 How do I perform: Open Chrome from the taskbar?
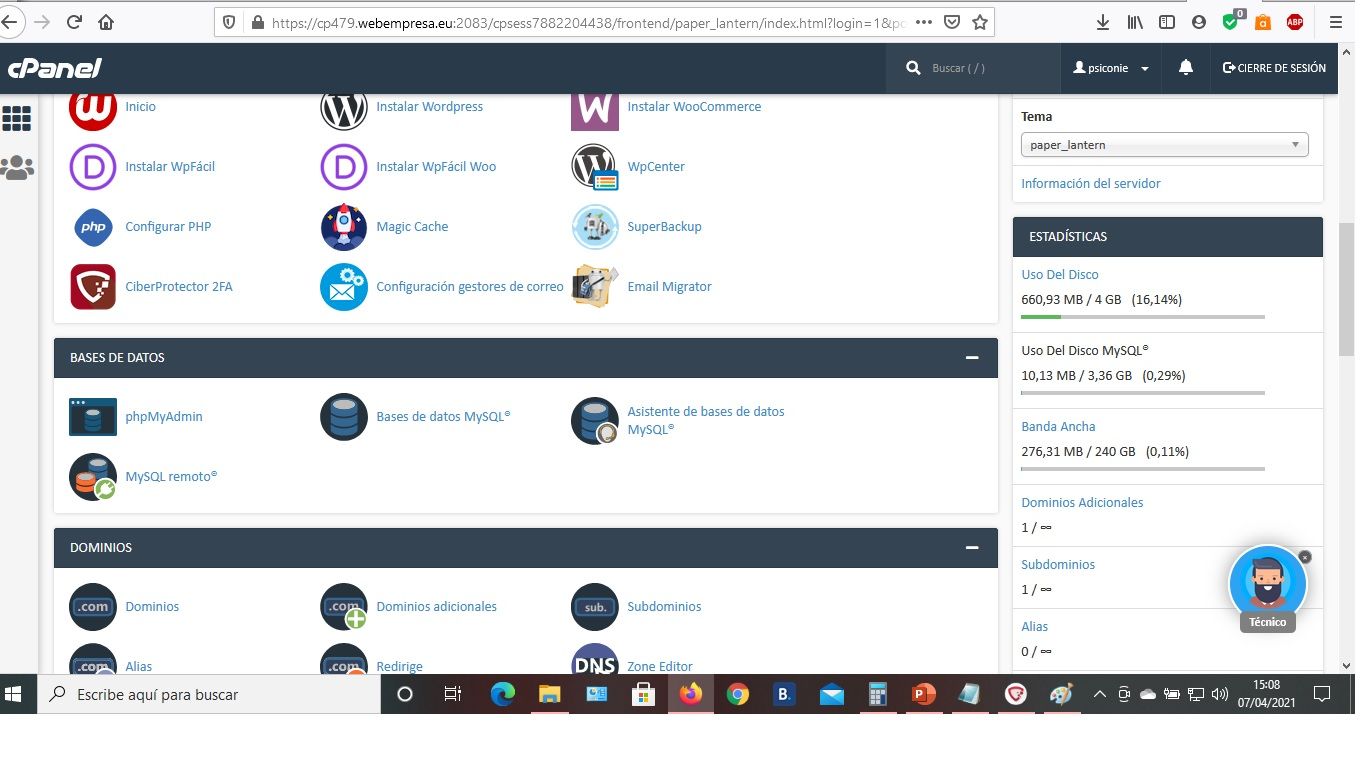[x=738, y=694]
